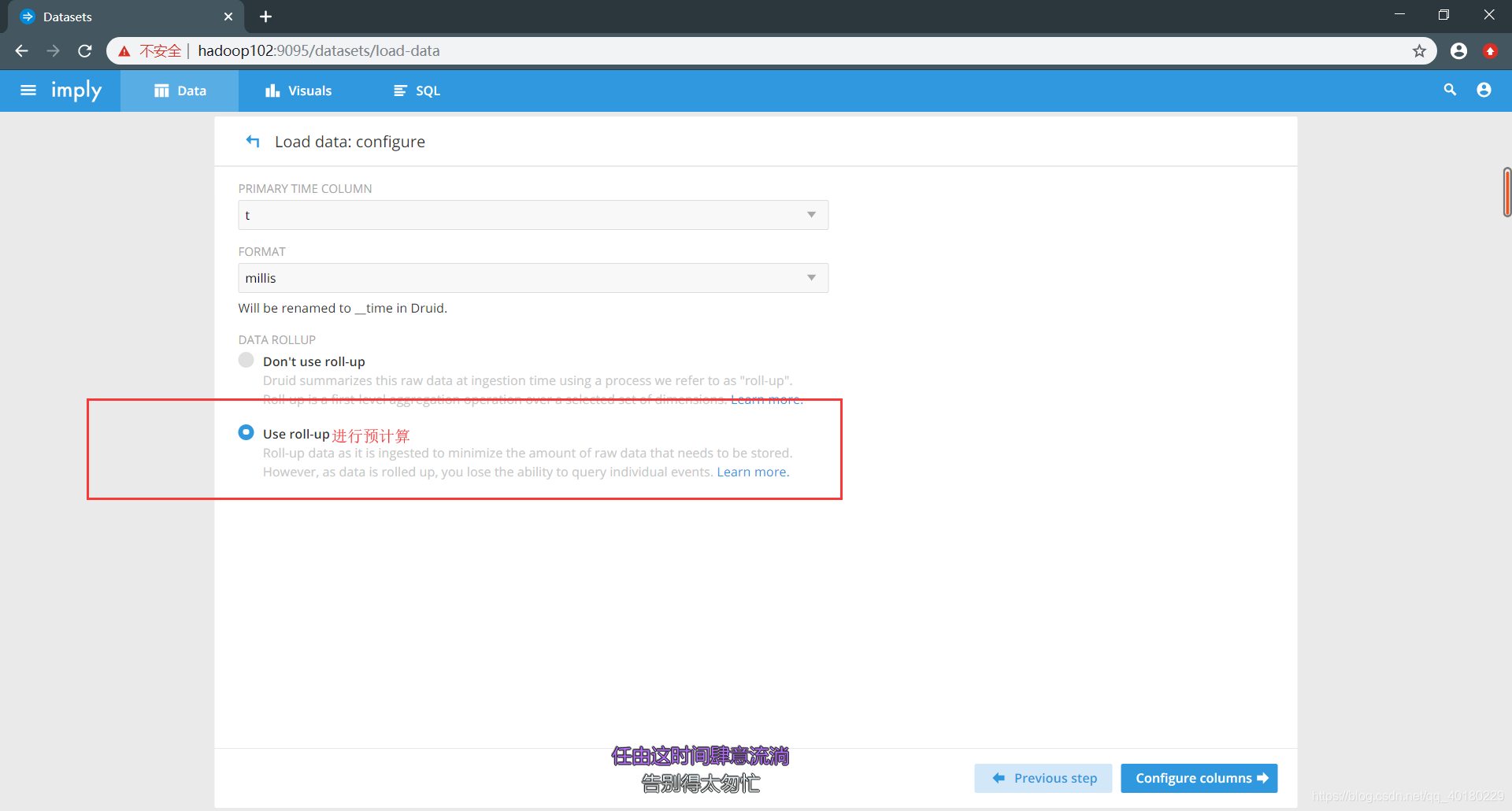Click the insecure site warning icon
1512x811 pixels.
(x=124, y=51)
